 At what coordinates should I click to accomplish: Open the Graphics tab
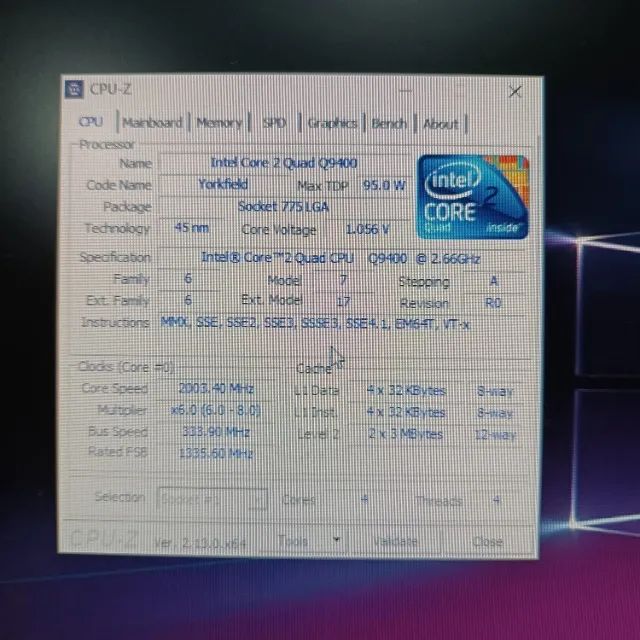(332, 123)
